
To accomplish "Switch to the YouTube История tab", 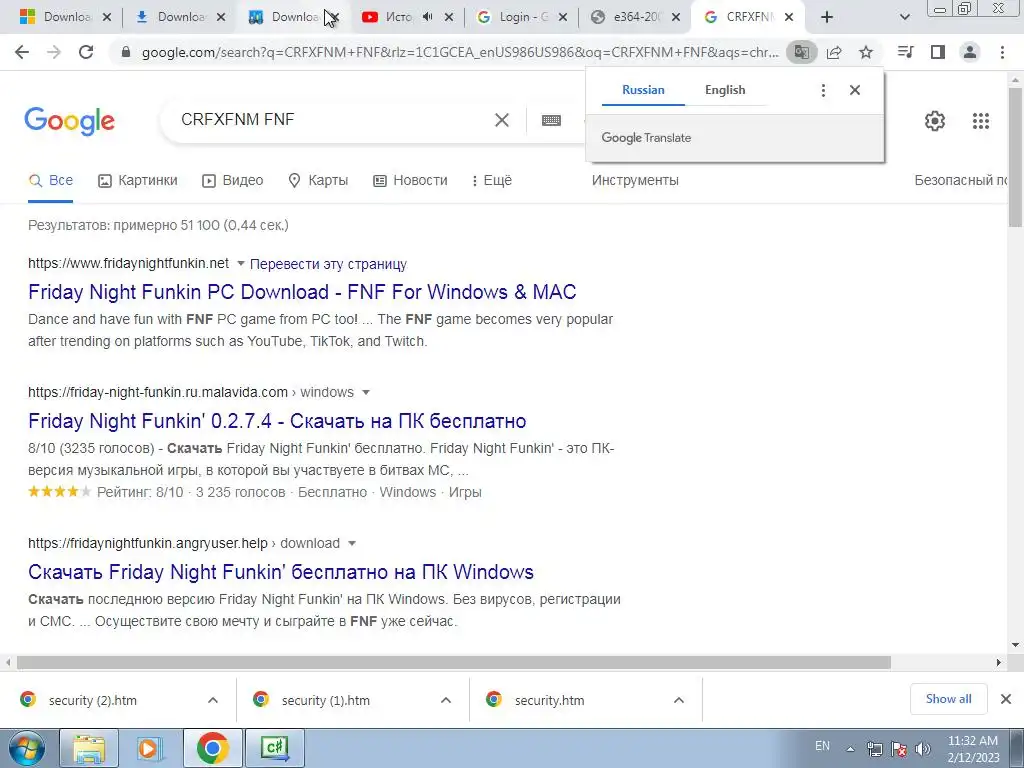I will tap(398, 17).
